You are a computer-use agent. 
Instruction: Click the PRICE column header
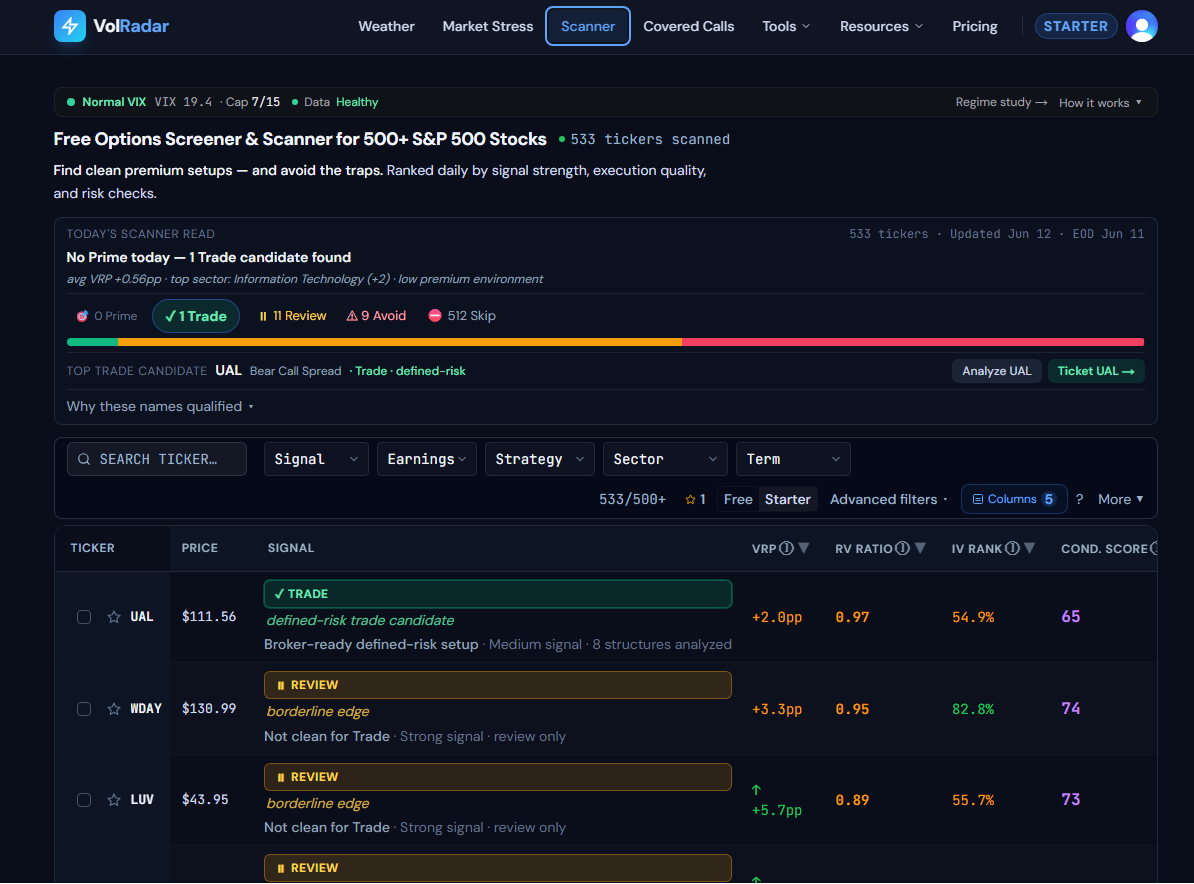click(x=200, y=548)
